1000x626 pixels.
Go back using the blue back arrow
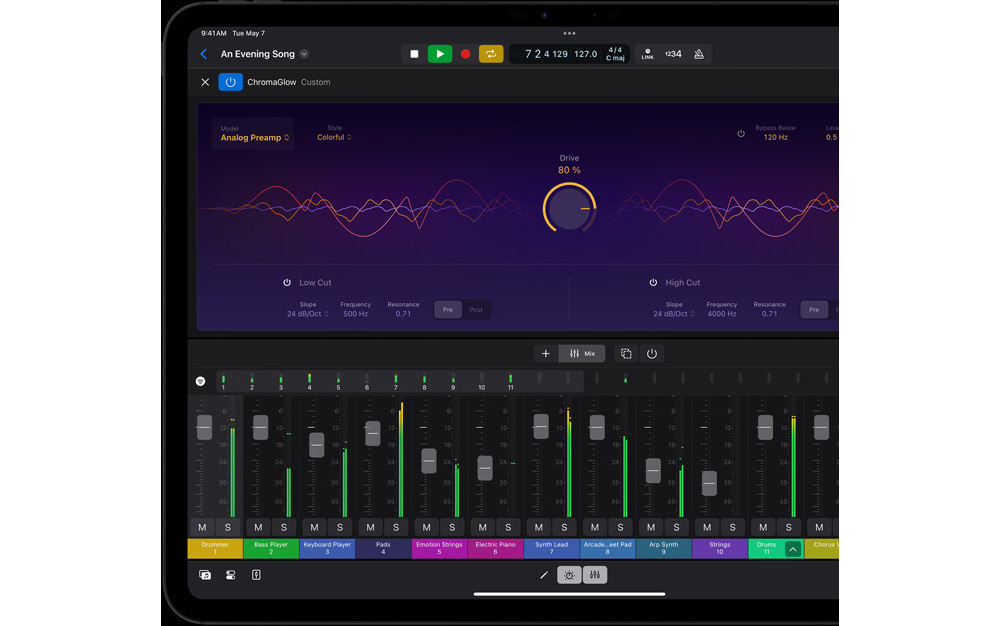pos(204,54)
